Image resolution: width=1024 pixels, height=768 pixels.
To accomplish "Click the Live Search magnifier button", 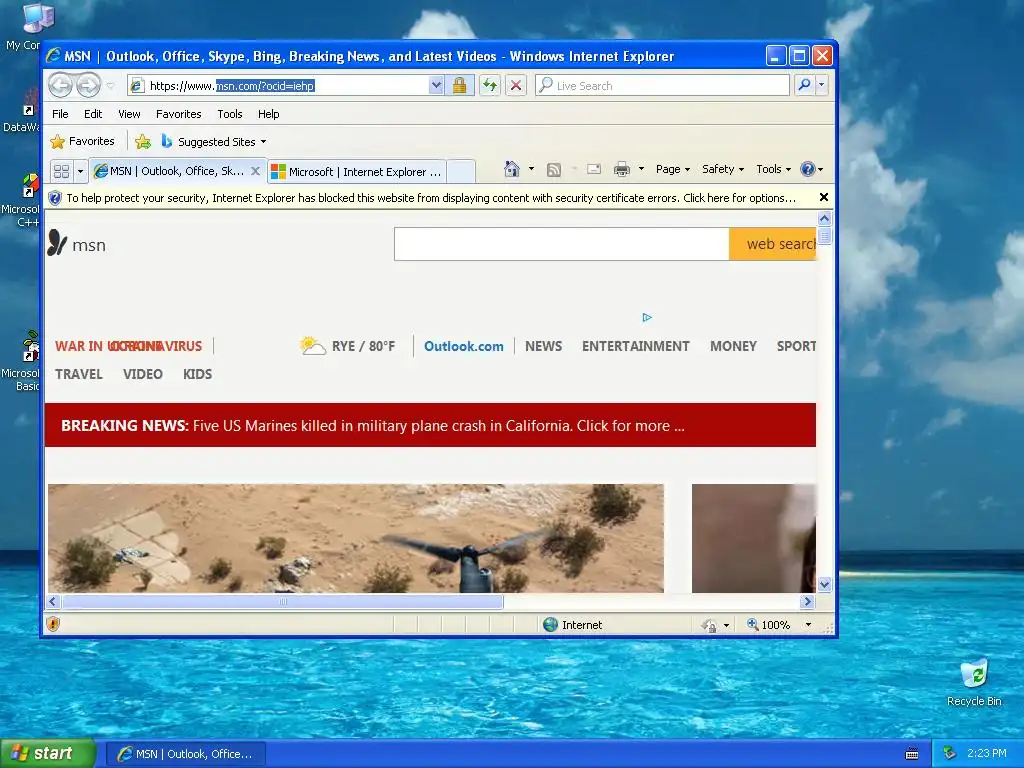I will (x=805, y=86).
